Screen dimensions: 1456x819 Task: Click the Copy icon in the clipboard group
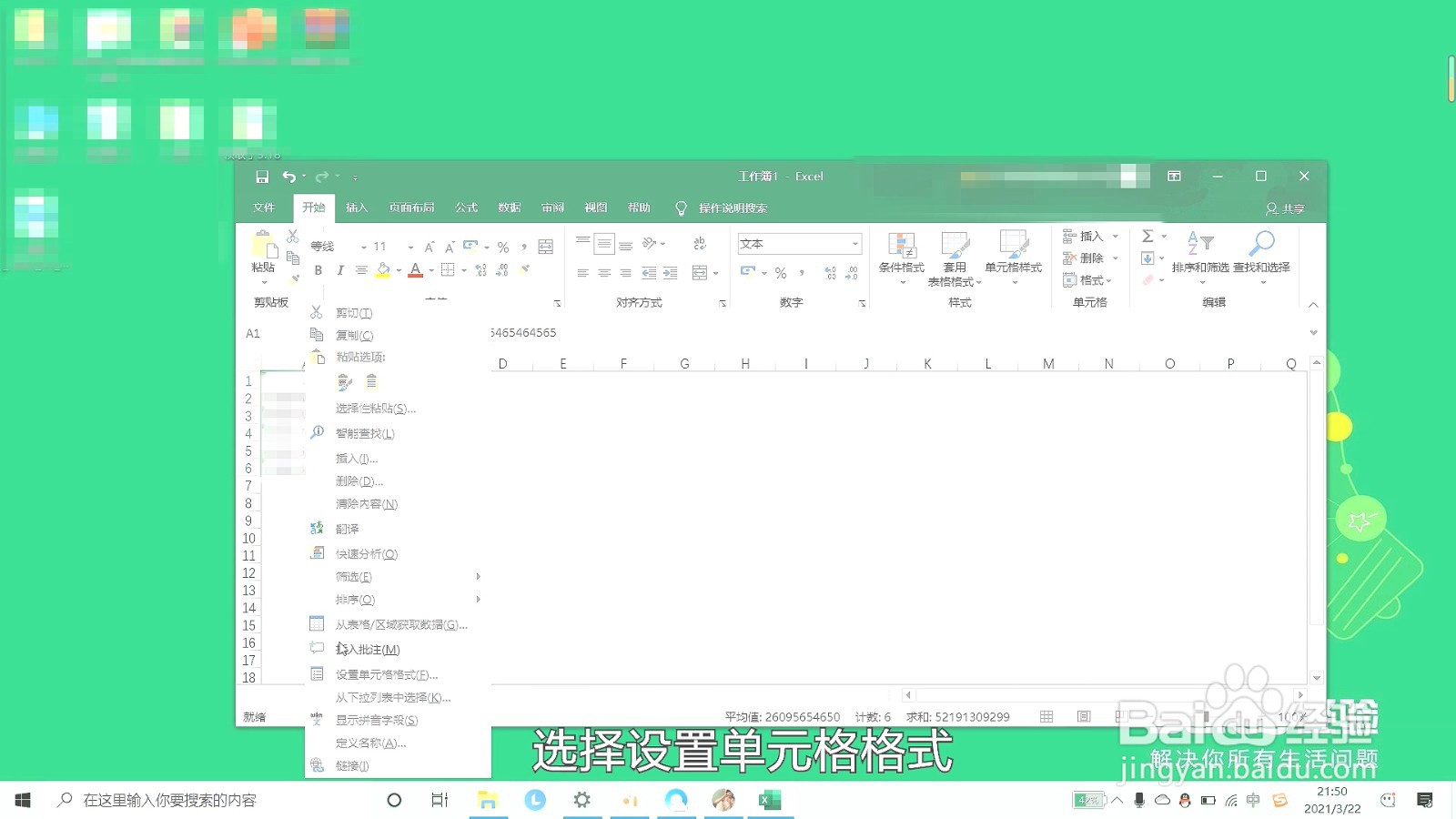pos(293,258)
